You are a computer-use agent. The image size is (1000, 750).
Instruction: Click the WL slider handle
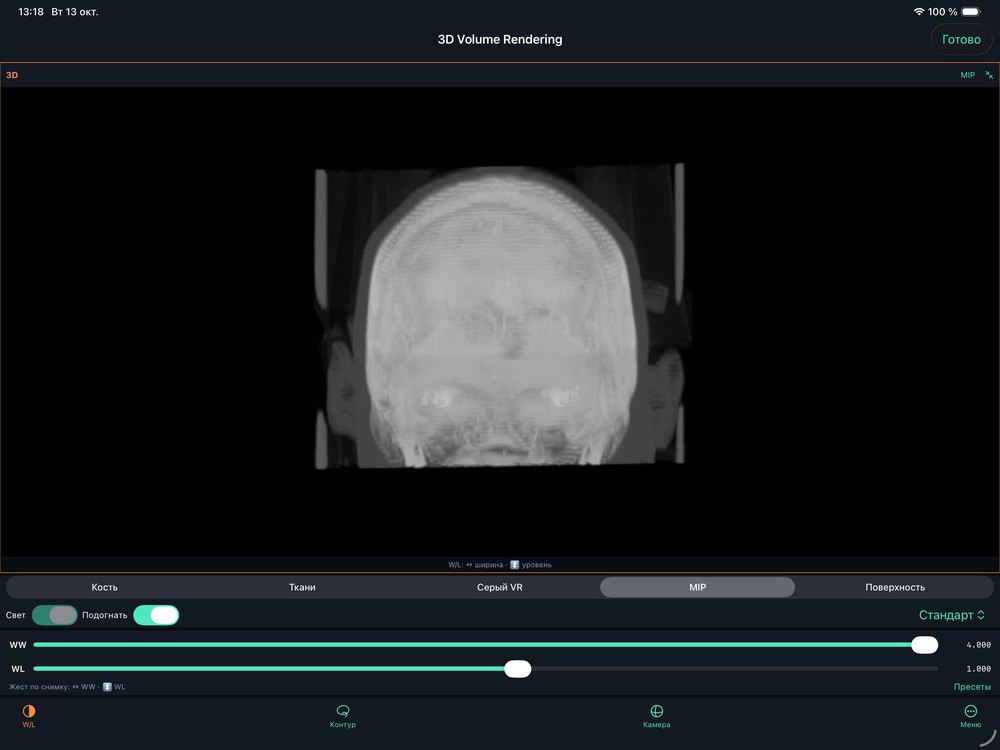[x=518, y=669]
